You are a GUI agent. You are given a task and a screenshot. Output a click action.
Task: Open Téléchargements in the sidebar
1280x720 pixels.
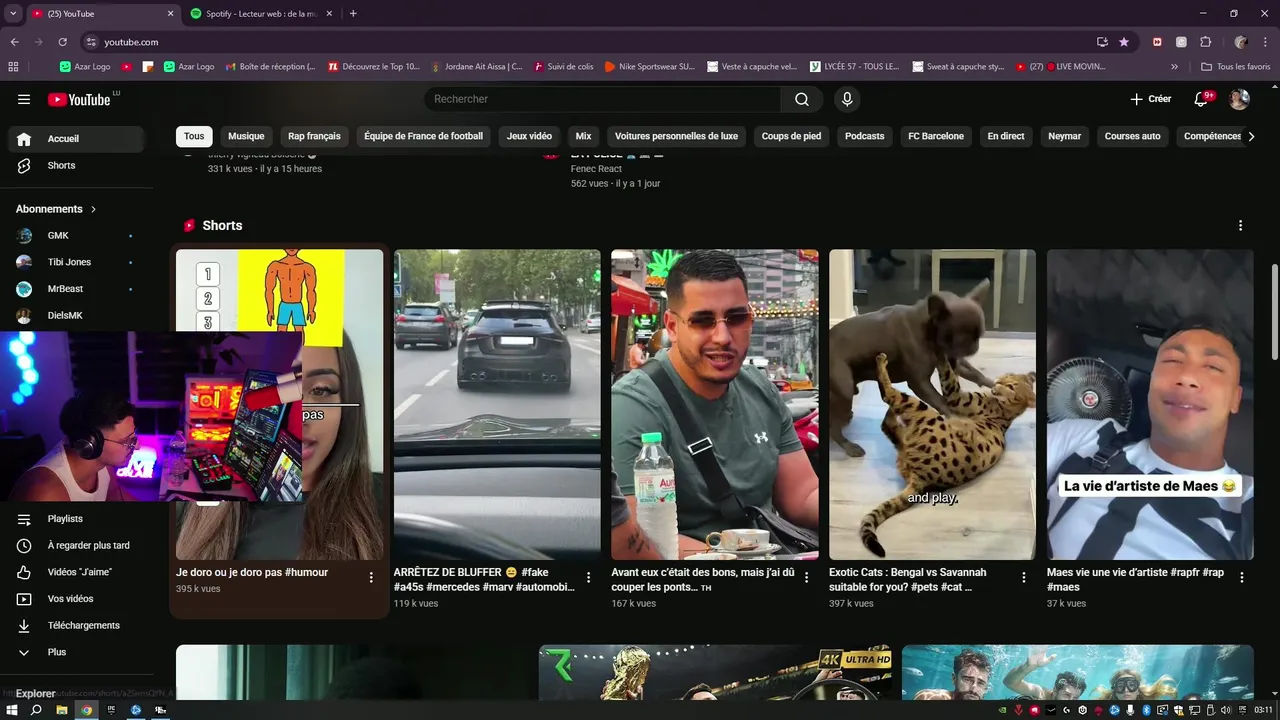[x=76, y=625]
